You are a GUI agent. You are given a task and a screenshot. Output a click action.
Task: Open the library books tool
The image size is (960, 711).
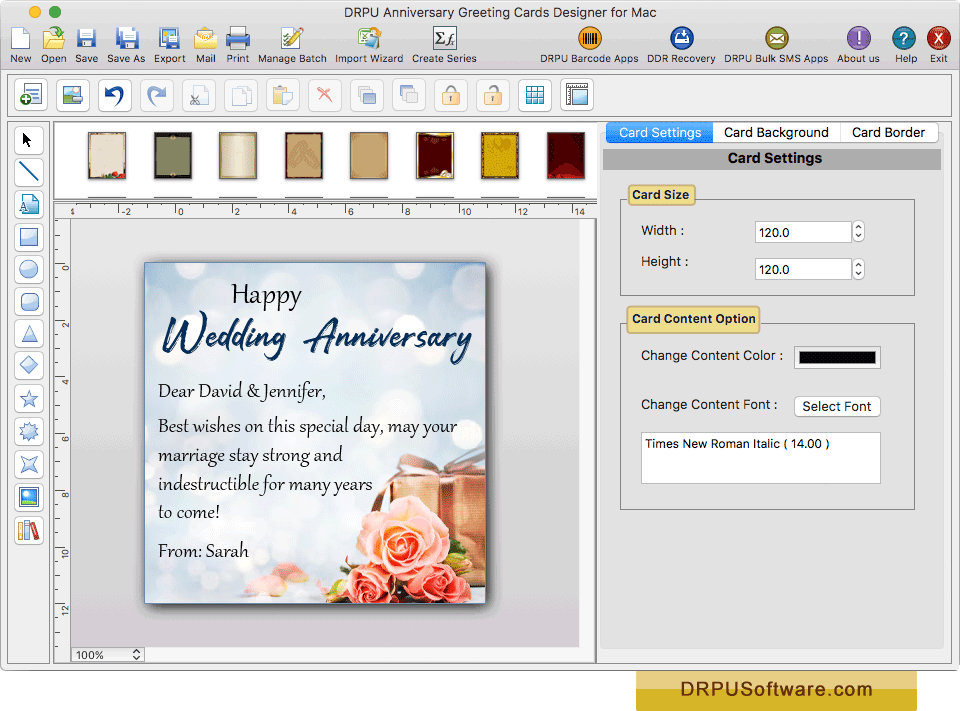point(29,530)
